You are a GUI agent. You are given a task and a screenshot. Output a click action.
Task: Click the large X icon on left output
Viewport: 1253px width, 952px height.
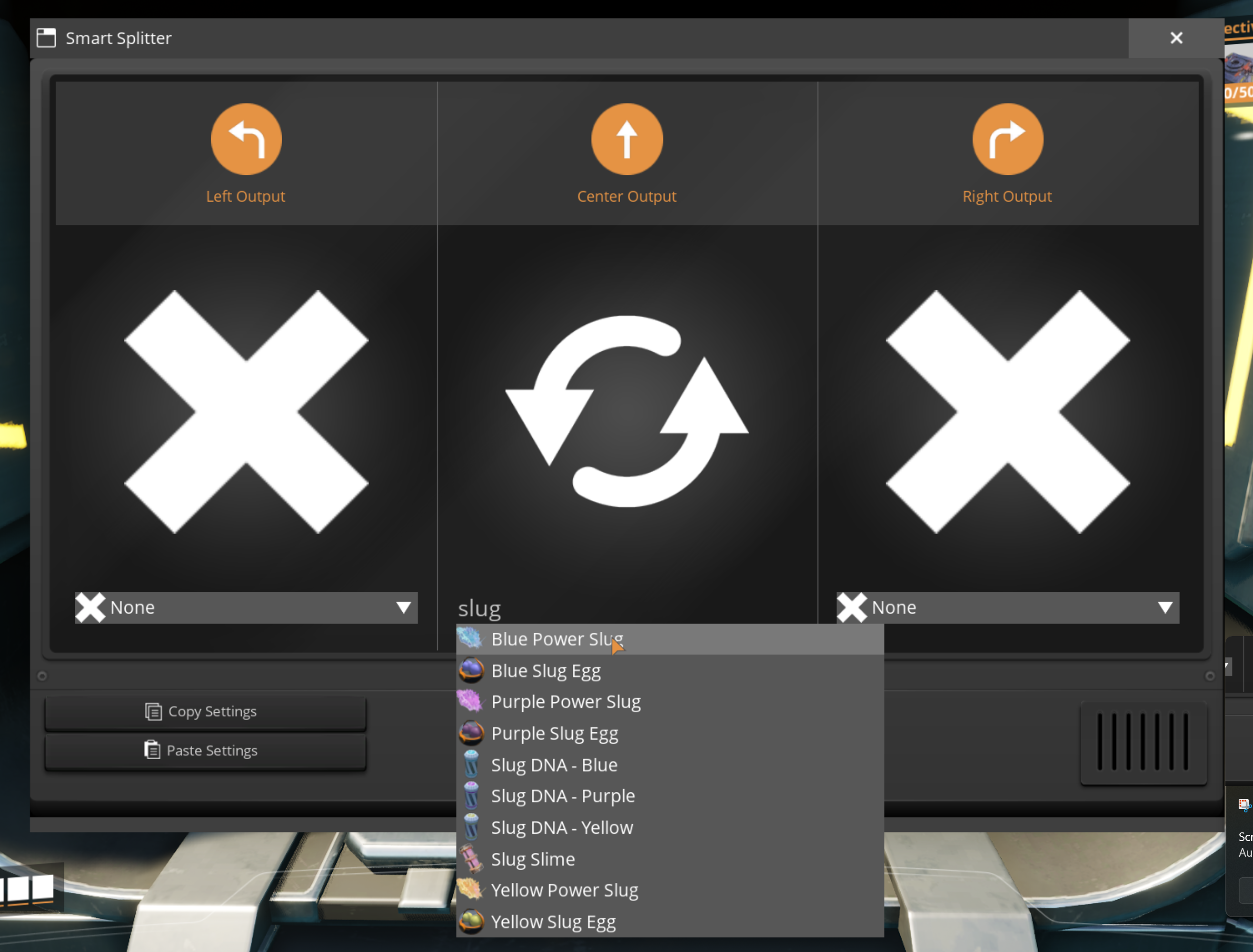246,412
